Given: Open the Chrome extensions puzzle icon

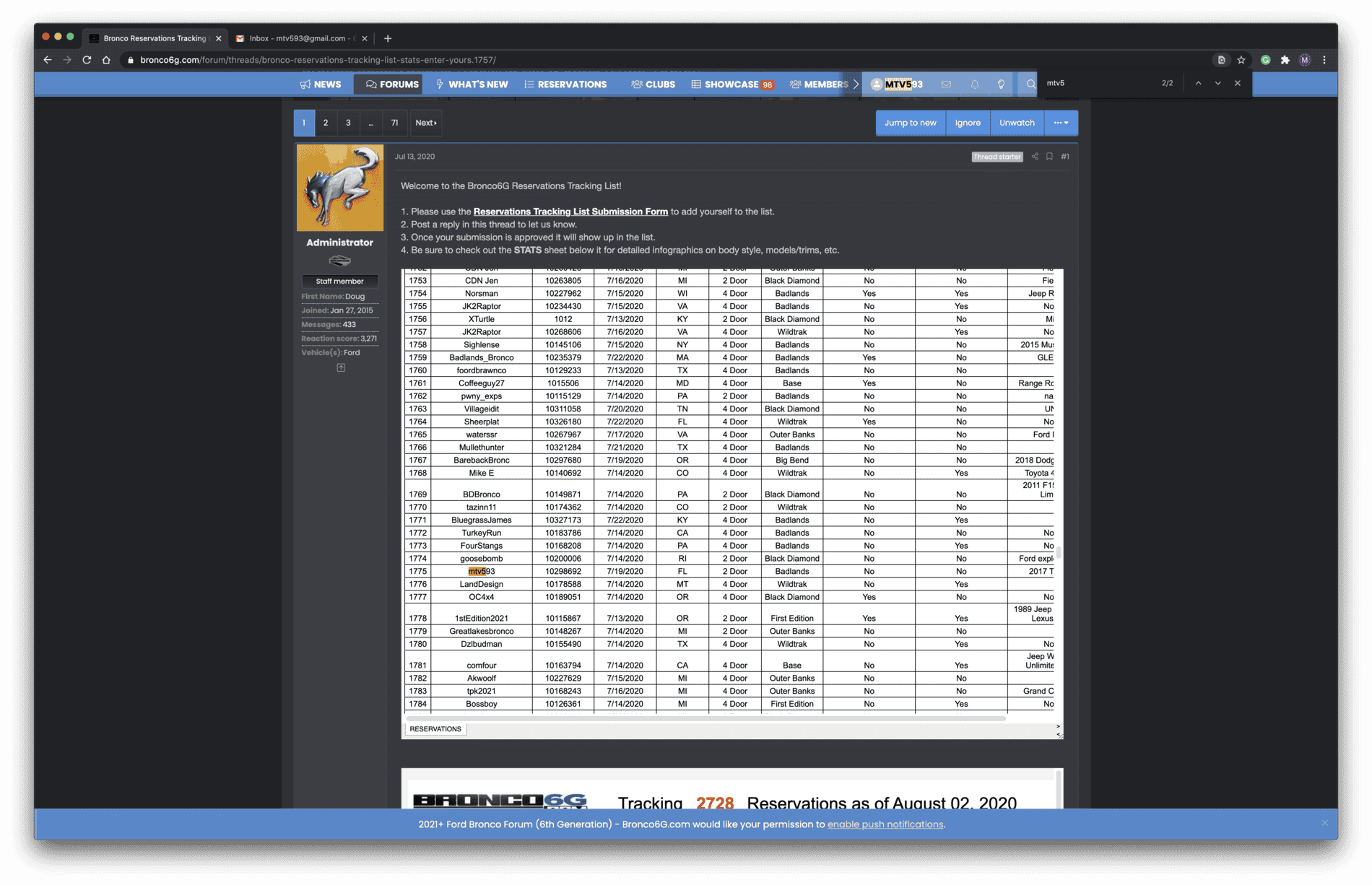Looking at the screenshot, I should click(1285, 60).
